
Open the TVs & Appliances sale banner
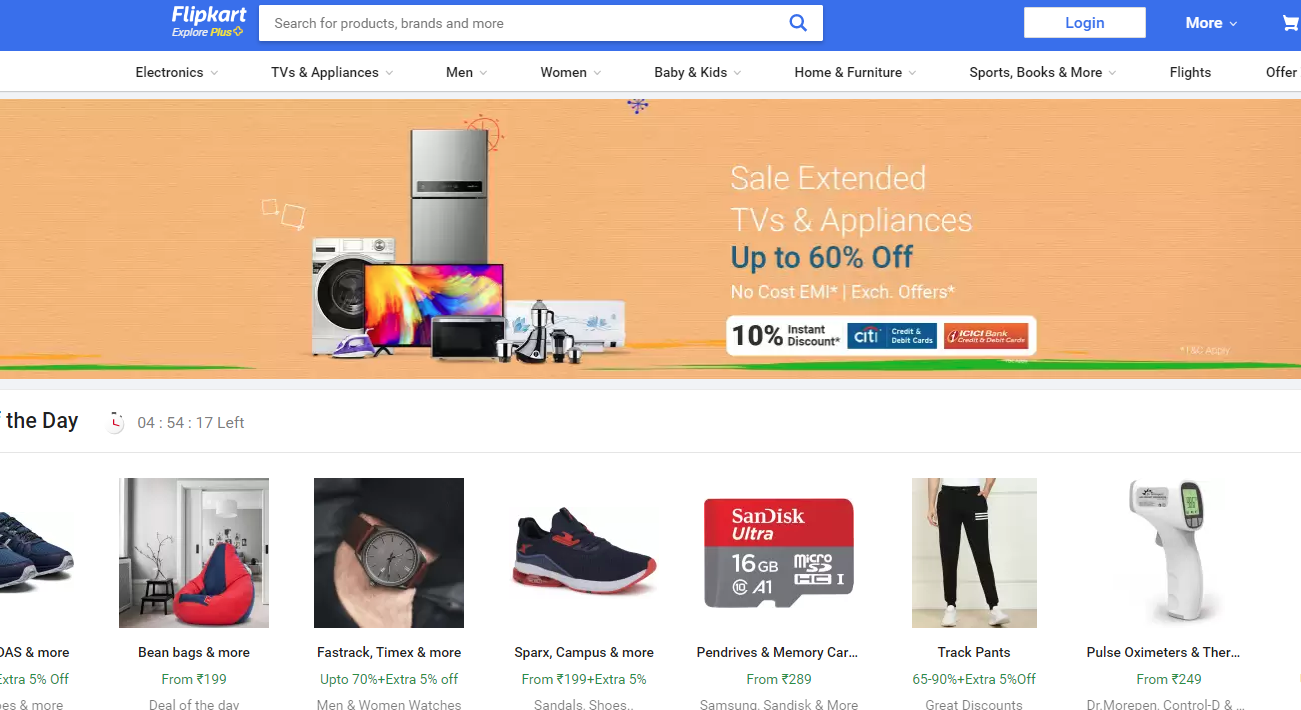tap(650, 239)
